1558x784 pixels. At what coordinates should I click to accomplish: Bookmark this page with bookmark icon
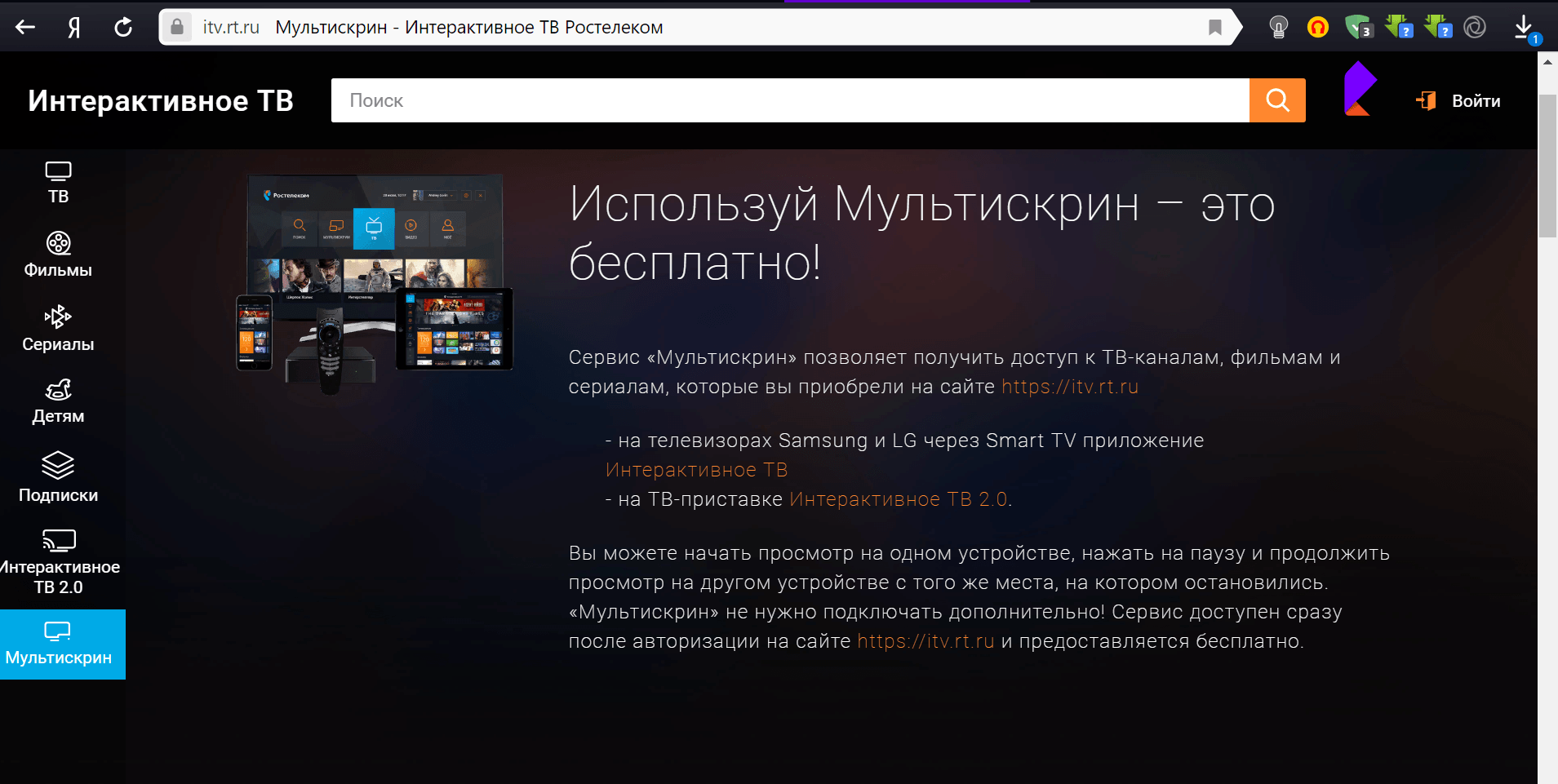(1215, 28)
